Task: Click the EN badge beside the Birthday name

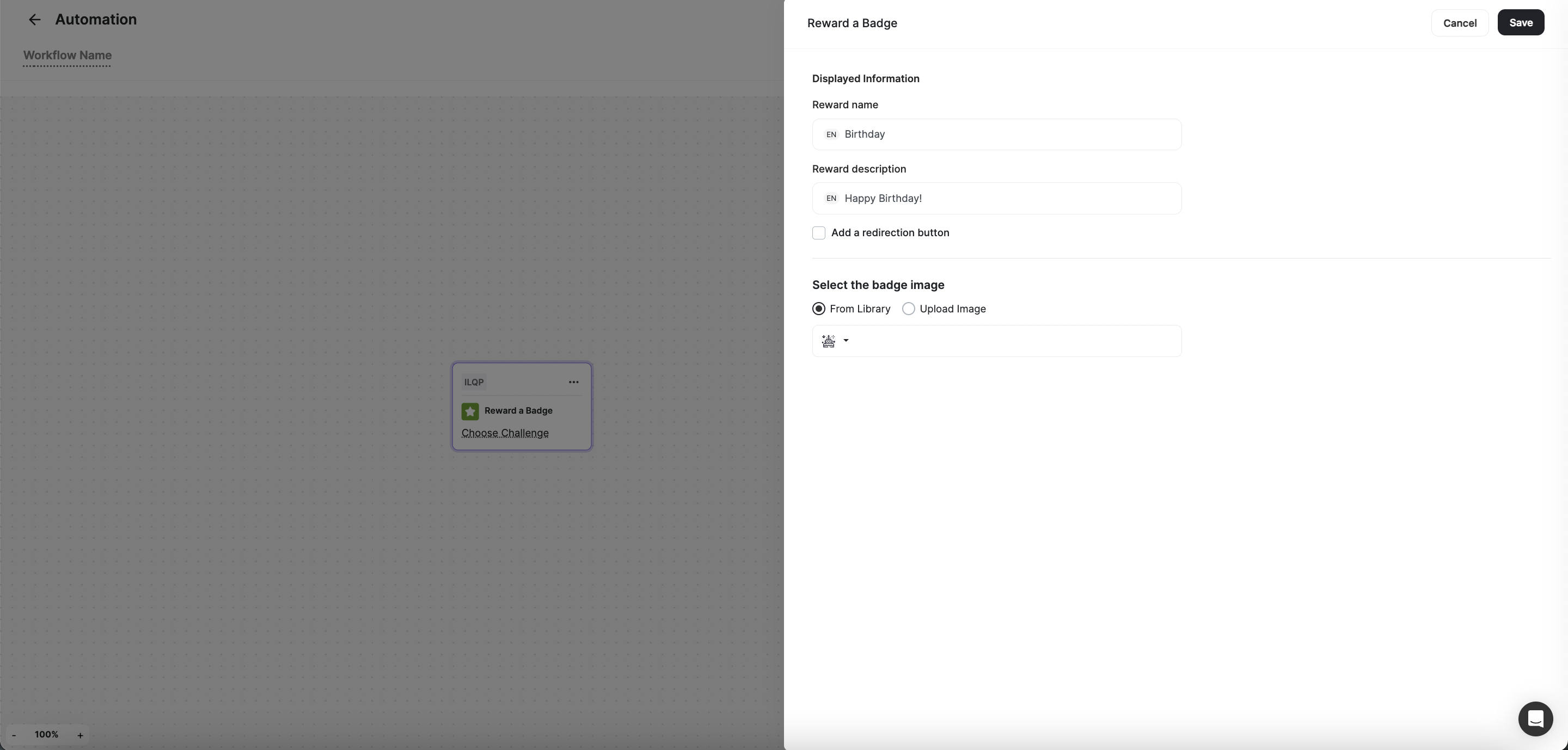Action: (x=831, y=134)
